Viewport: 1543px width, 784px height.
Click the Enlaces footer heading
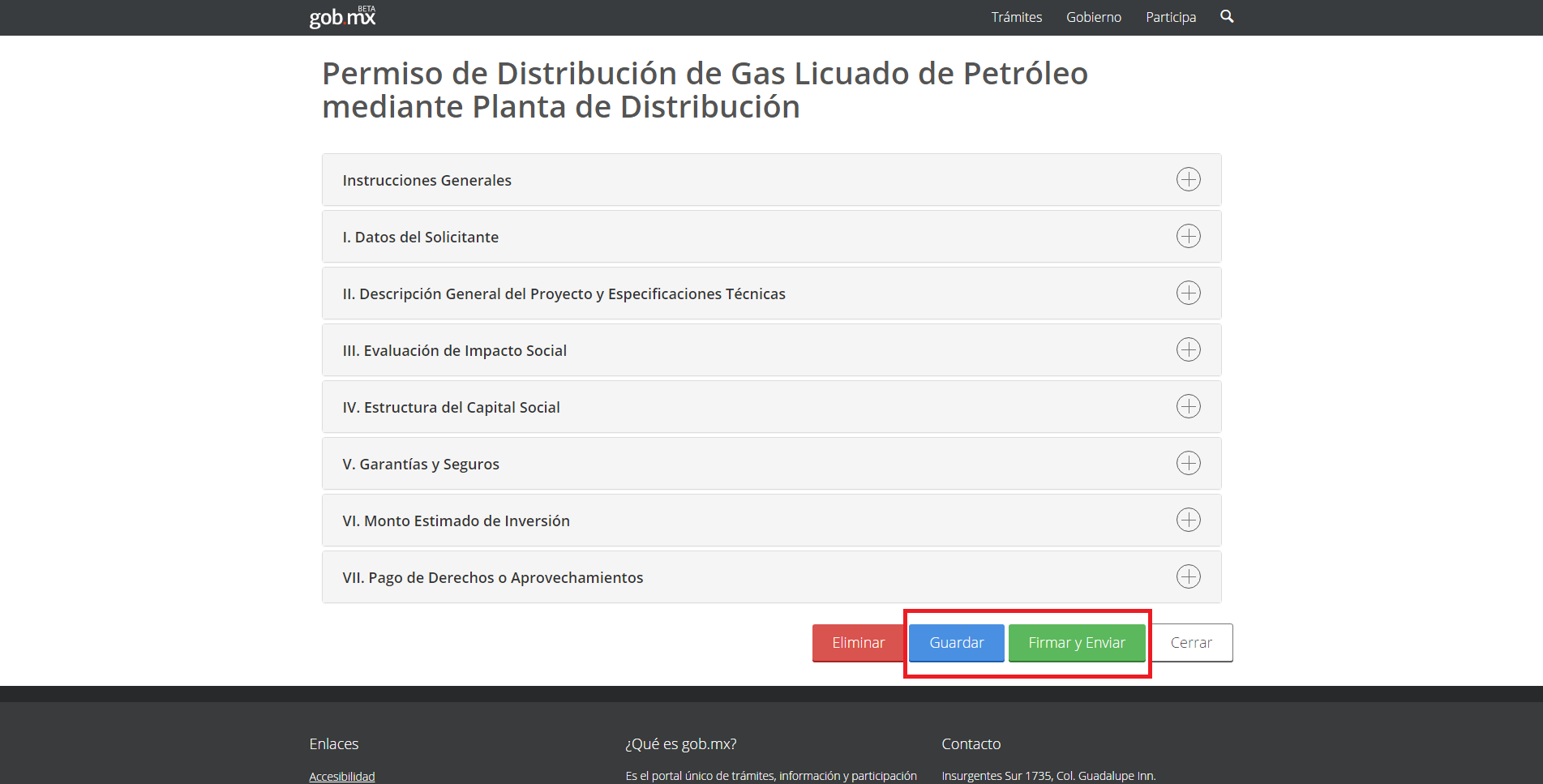[x=333, y=744]
